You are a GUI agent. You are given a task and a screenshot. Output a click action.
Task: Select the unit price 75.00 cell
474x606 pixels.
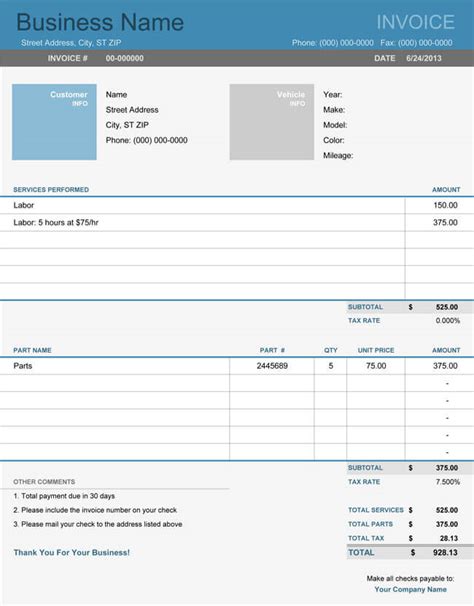[x=376, y=366]
